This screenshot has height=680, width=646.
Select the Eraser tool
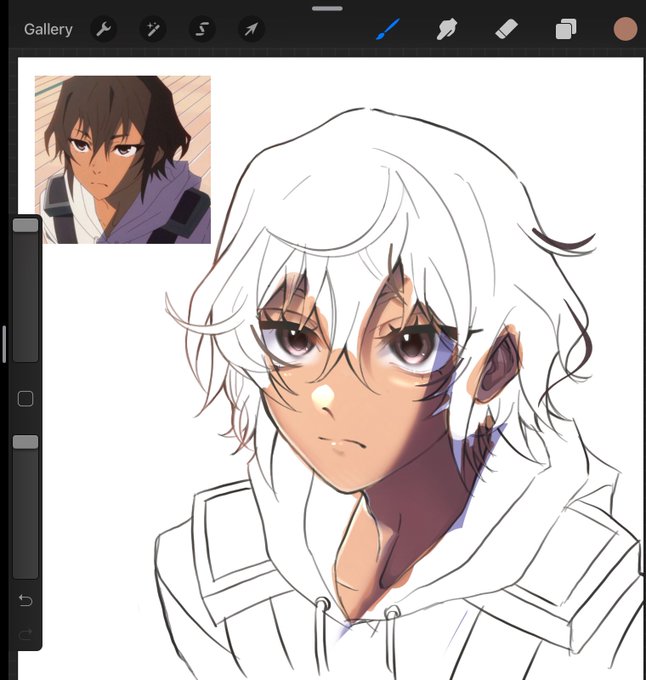[x=506, y=29]
